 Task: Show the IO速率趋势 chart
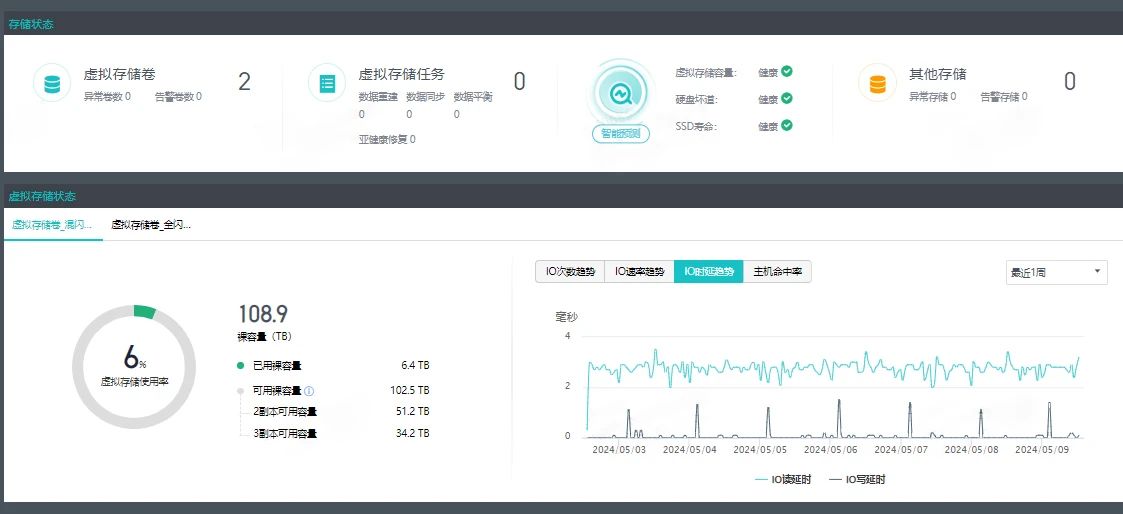point(640,272)
